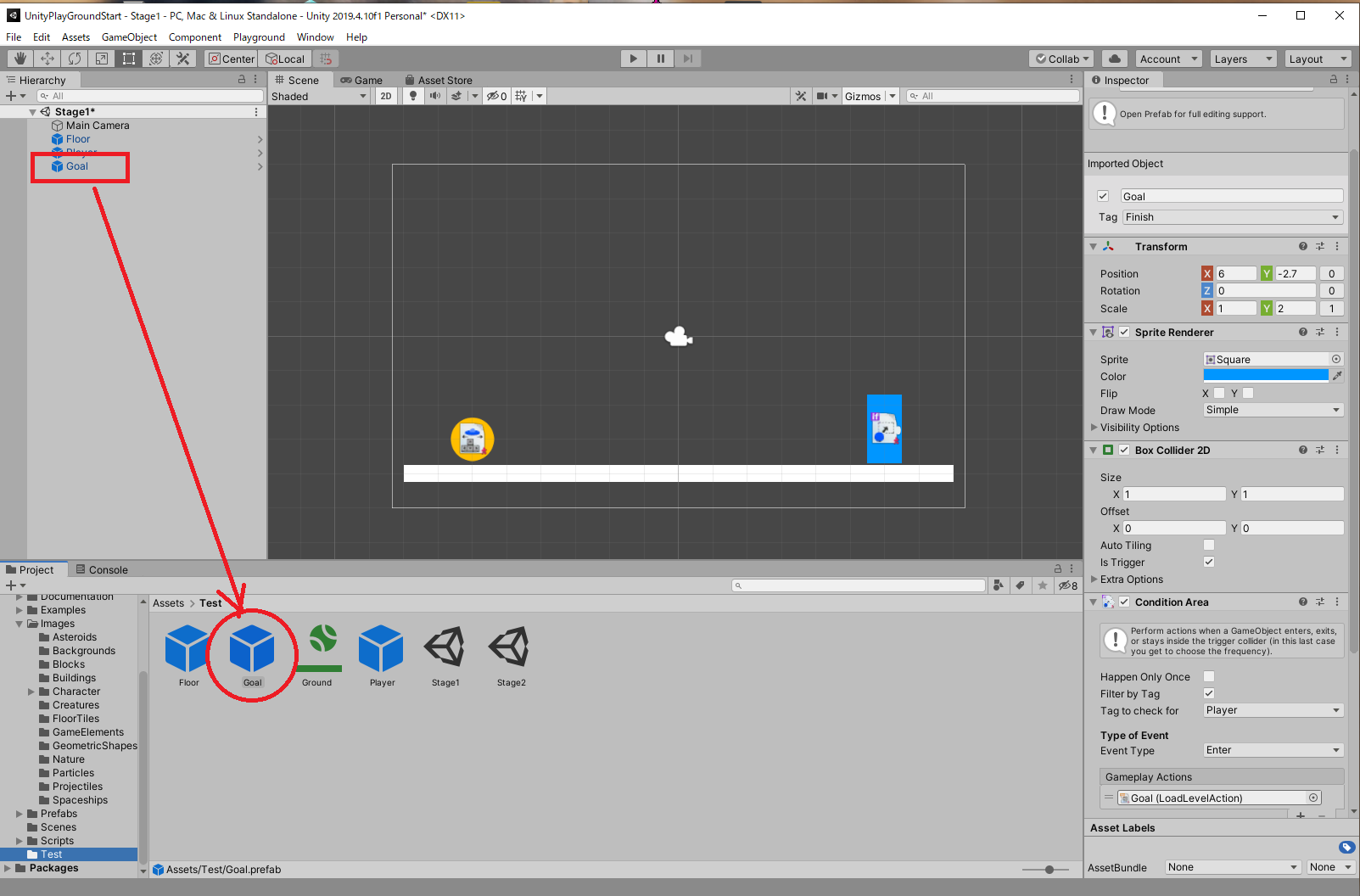Select the Rotate tool
Image resolution: width=1360 pixels, height=896 pixels.
pyautogui.click(x=75, y=59)
